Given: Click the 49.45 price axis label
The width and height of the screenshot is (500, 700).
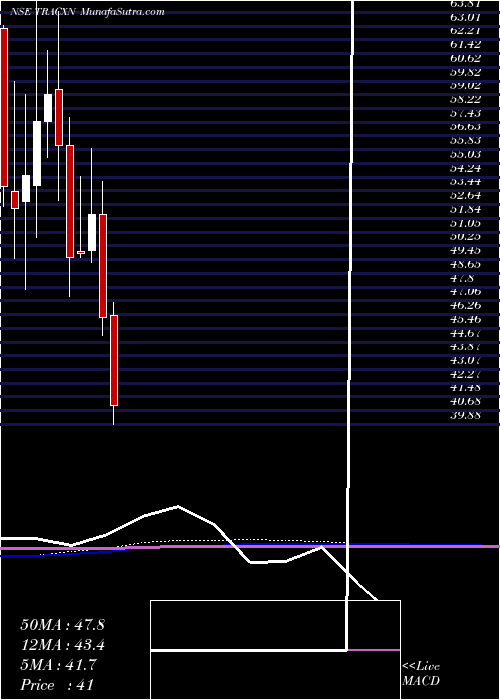Looking at the screenshot, I should (466, 250).
